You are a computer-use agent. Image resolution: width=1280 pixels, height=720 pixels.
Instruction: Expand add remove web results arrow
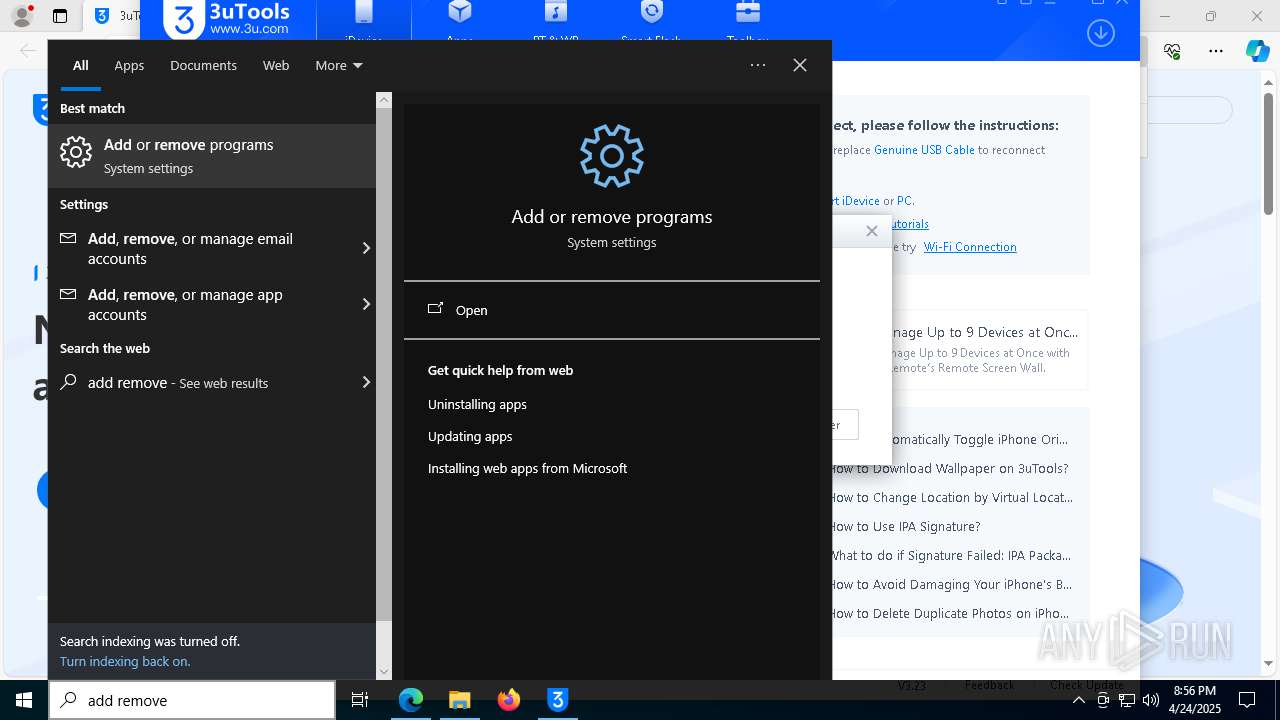point(366,382)
